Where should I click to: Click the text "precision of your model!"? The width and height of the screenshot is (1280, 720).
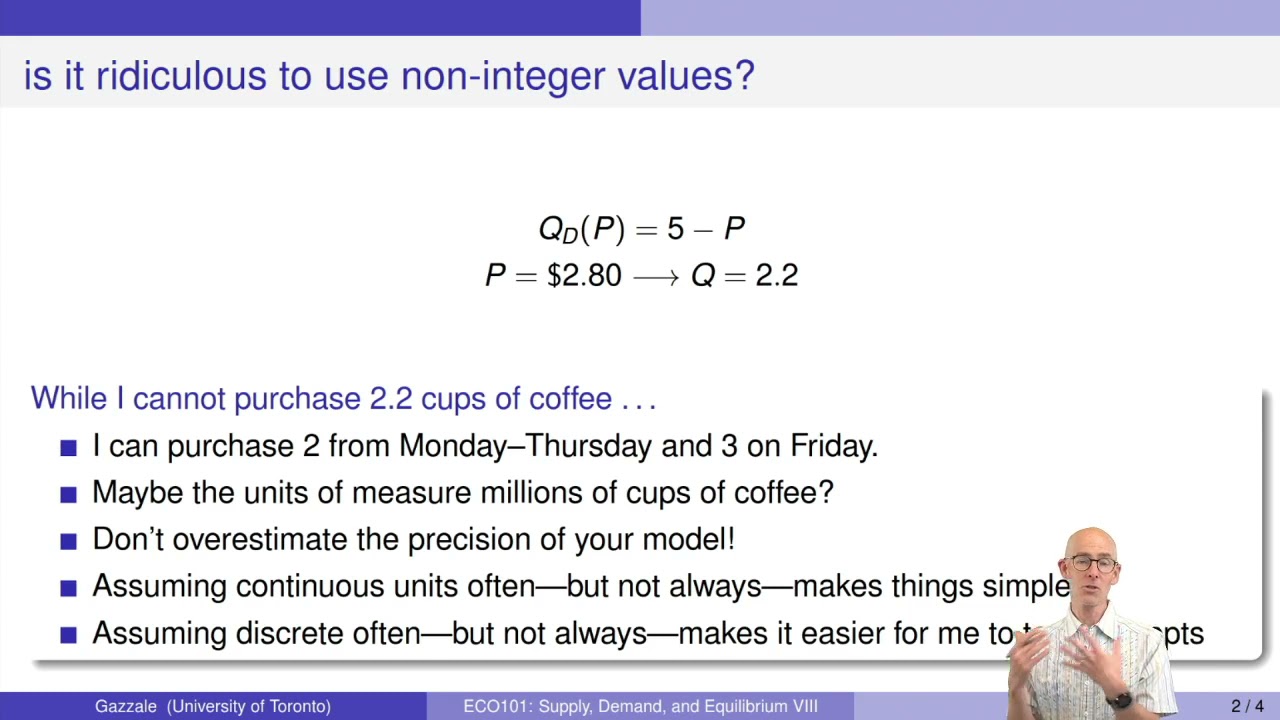click(x=571, y=539)
